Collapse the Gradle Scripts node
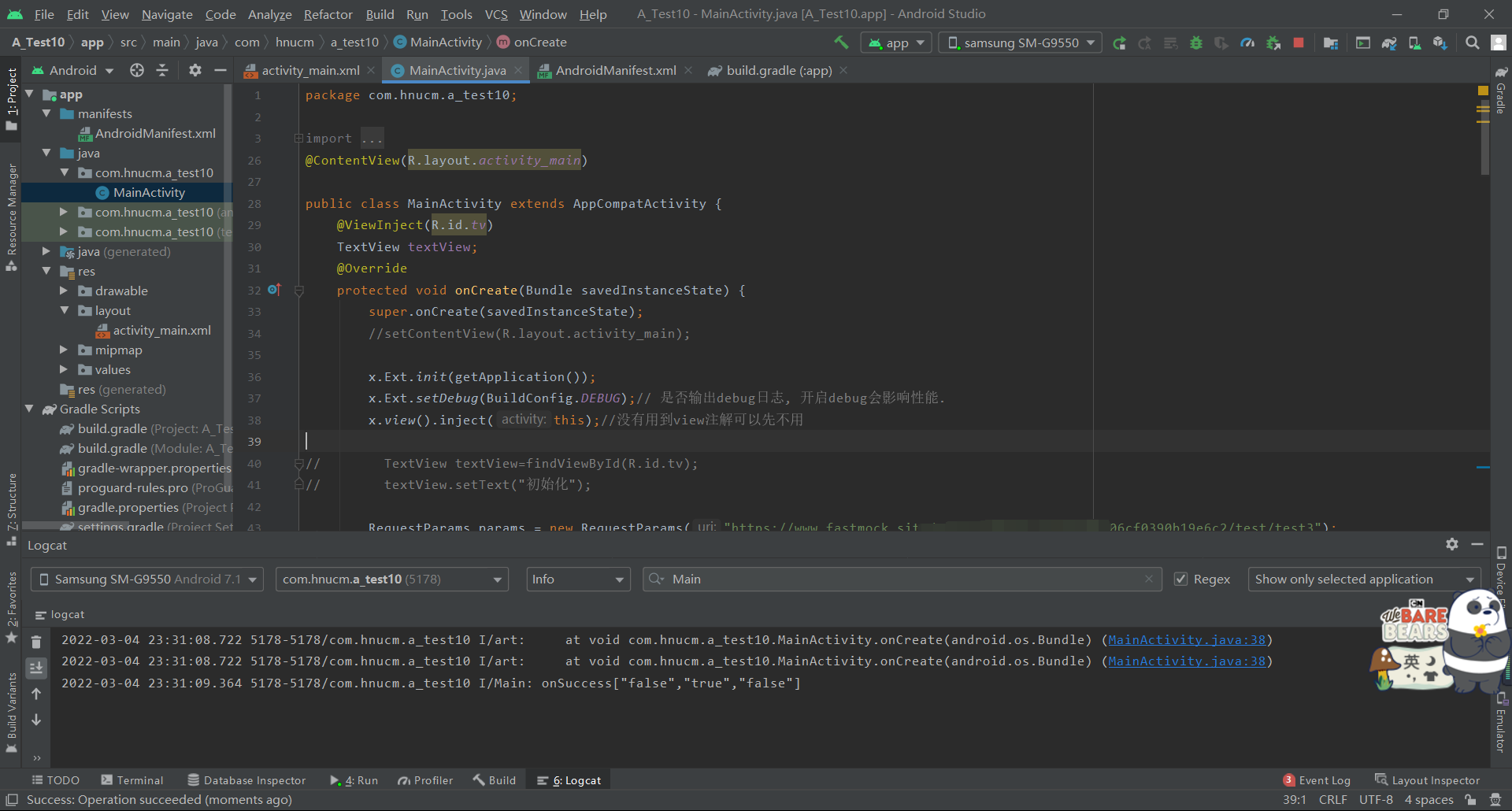This screenshot has width=1512, height=811. pyautogui.click(x=29, y=409)
